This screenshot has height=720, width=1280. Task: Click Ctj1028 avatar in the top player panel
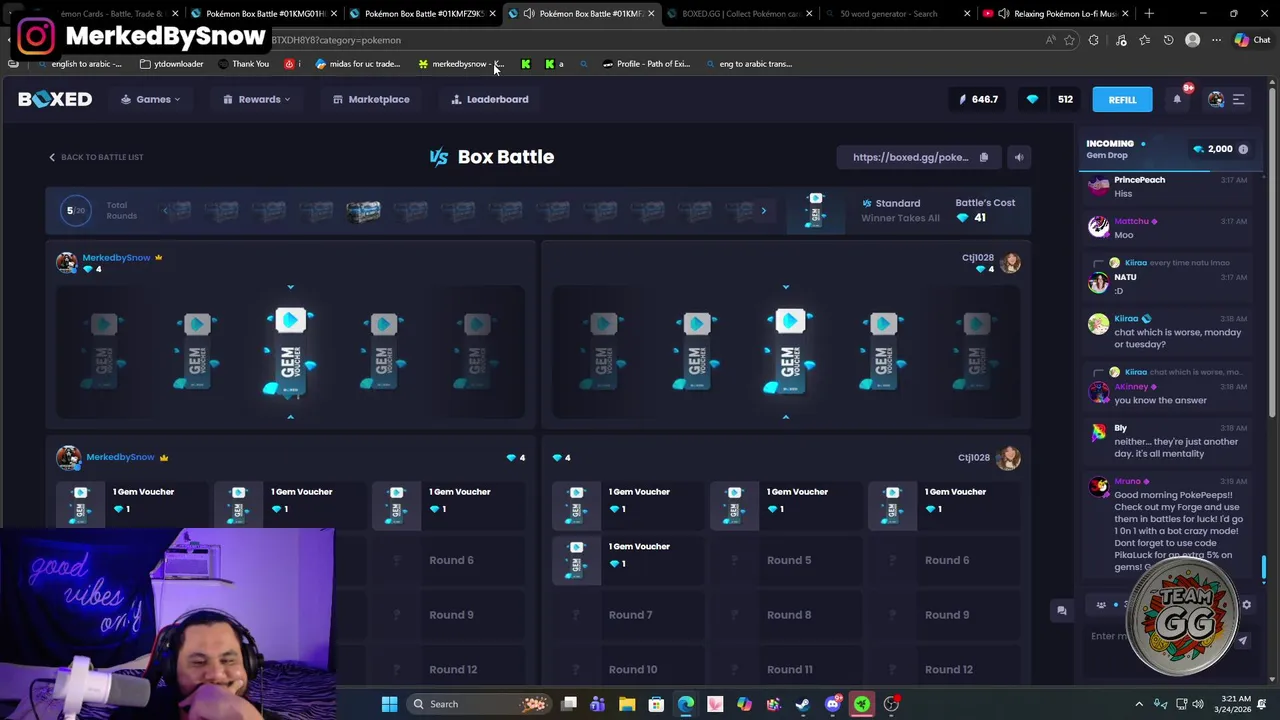pyautogui.click(x=1010, y=262)
